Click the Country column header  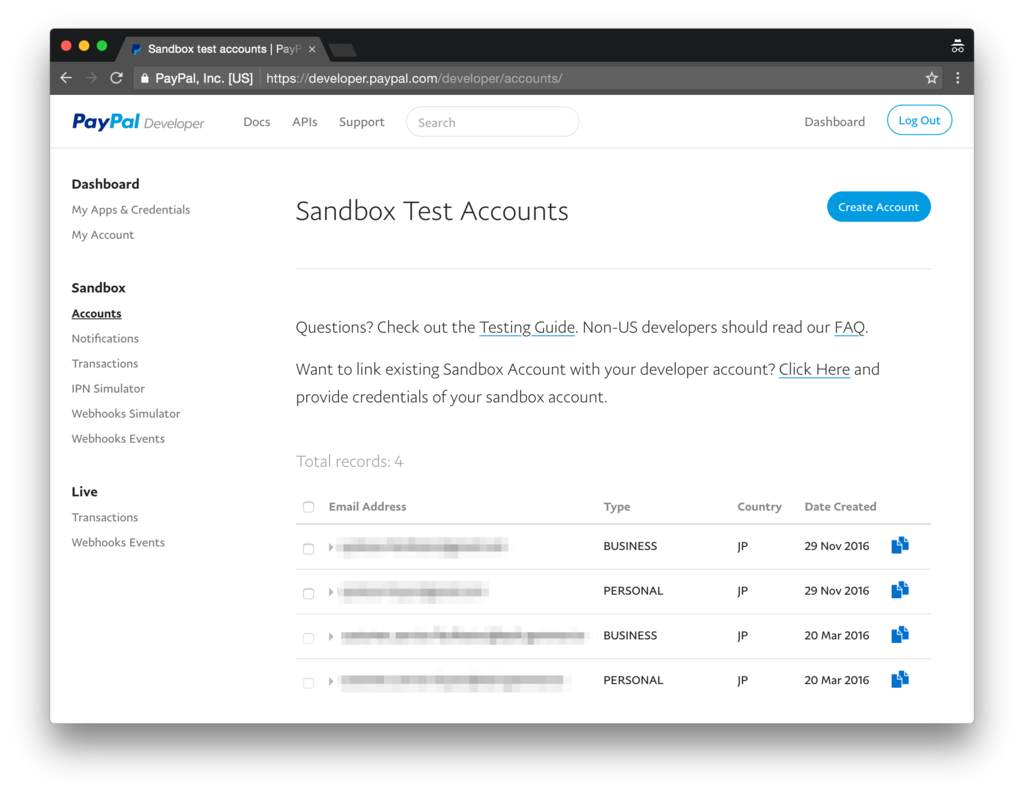759,507
